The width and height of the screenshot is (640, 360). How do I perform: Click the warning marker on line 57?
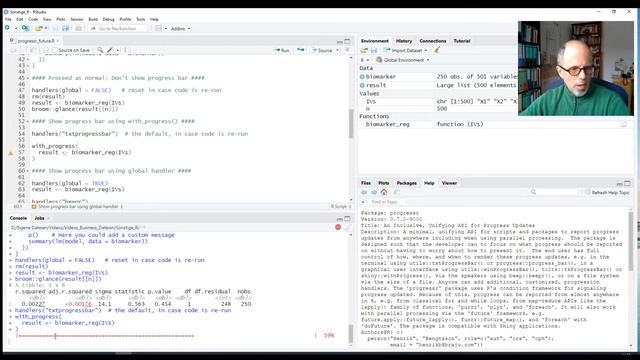(11, 153)
